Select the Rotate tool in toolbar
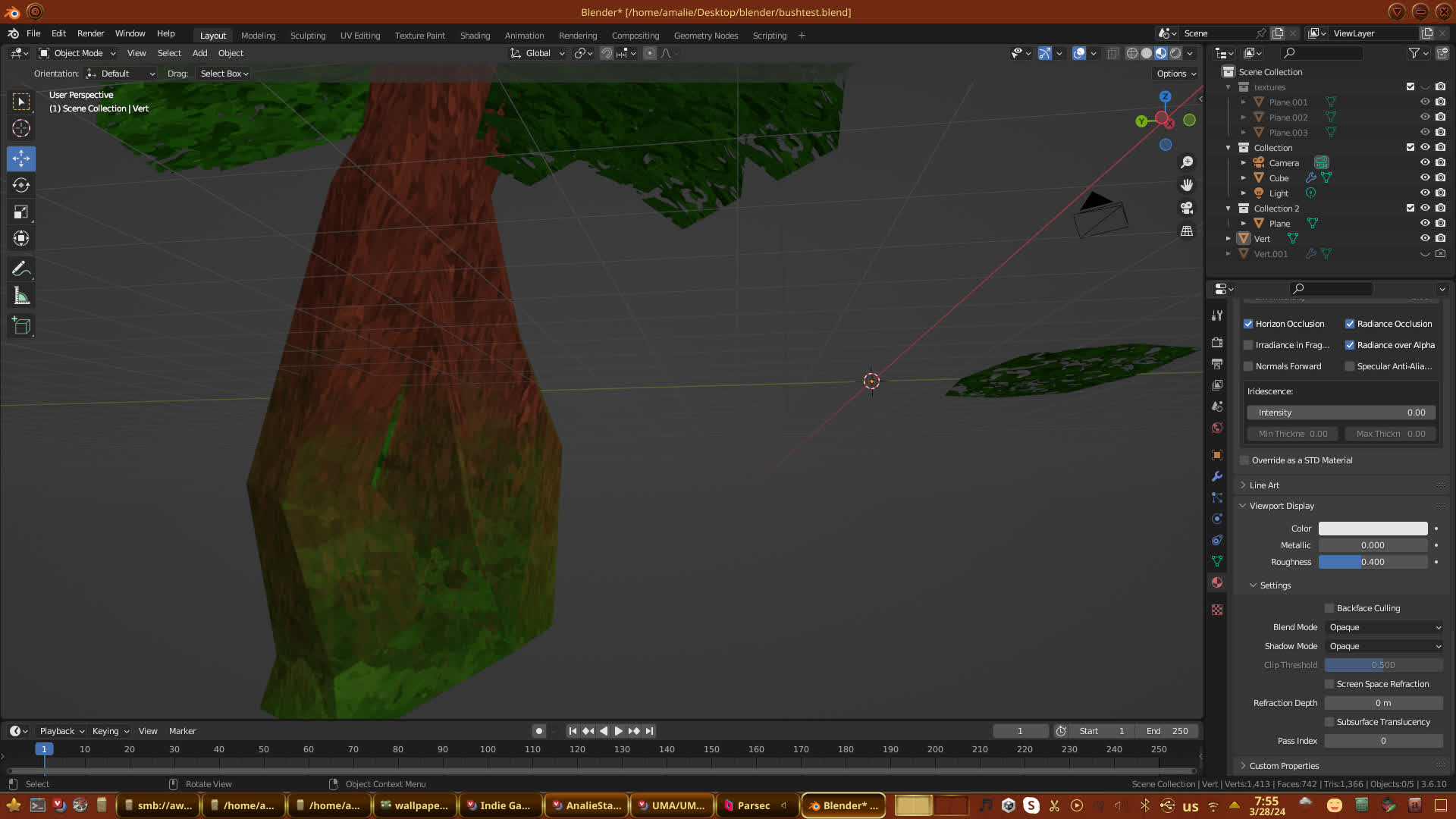This screenshot has height=819, width=1456. point(21,185)
